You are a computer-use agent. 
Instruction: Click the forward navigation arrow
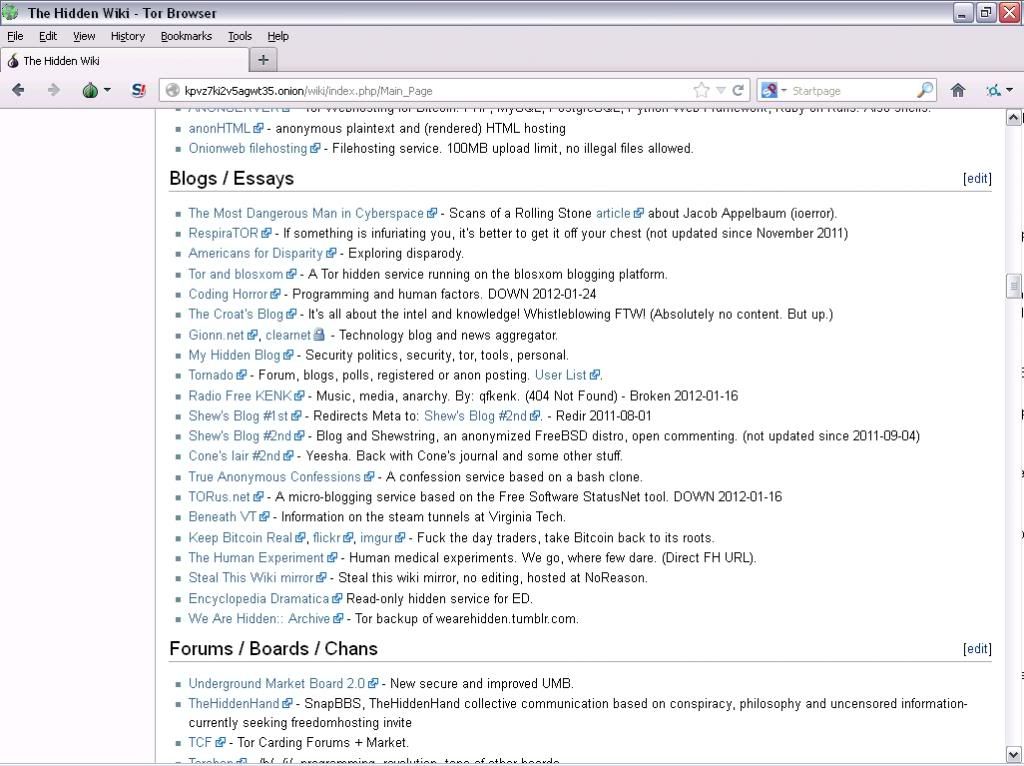click(54, 90)
